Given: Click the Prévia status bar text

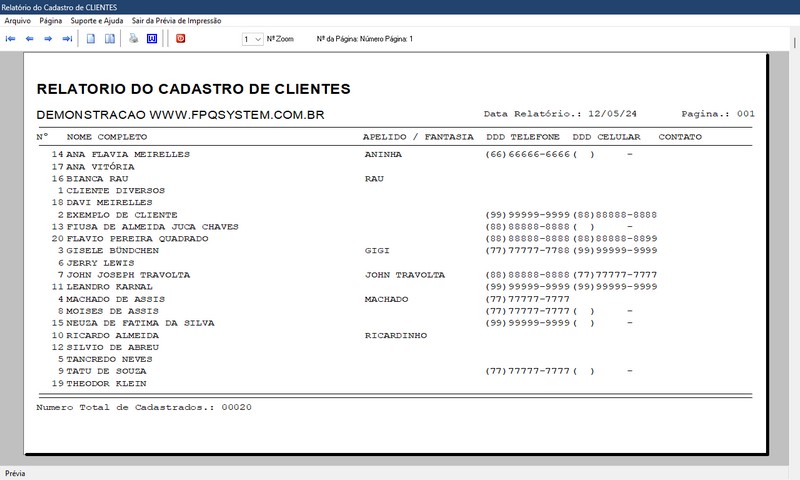Looking at the screenshot, I should click(x=15, y=473).
